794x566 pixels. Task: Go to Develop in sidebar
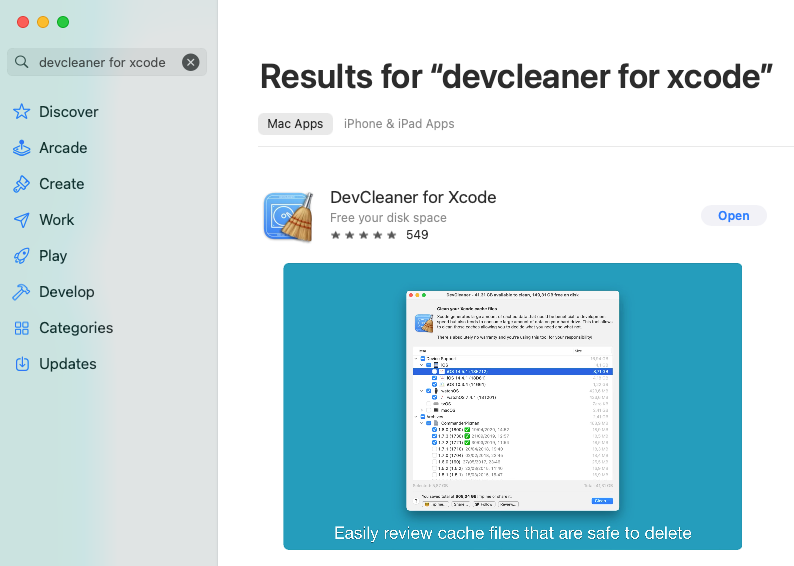(67, 292)
